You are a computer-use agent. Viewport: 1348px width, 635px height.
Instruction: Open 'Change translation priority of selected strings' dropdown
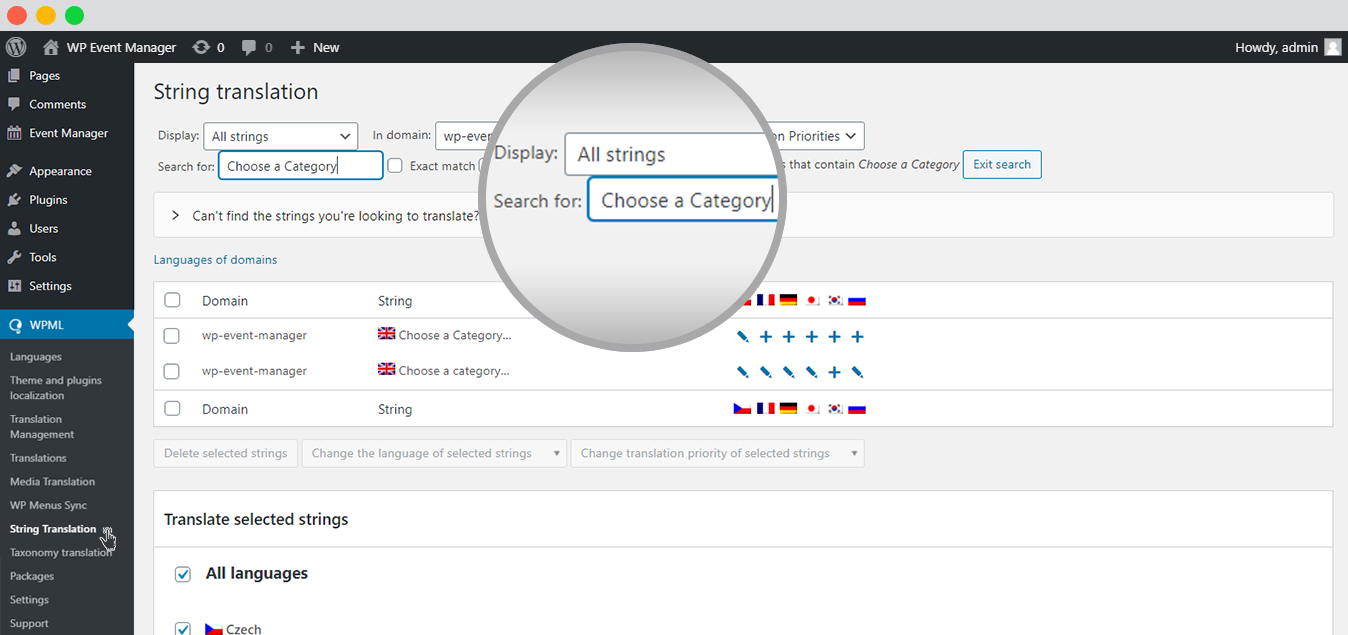(x=717, y=453)
